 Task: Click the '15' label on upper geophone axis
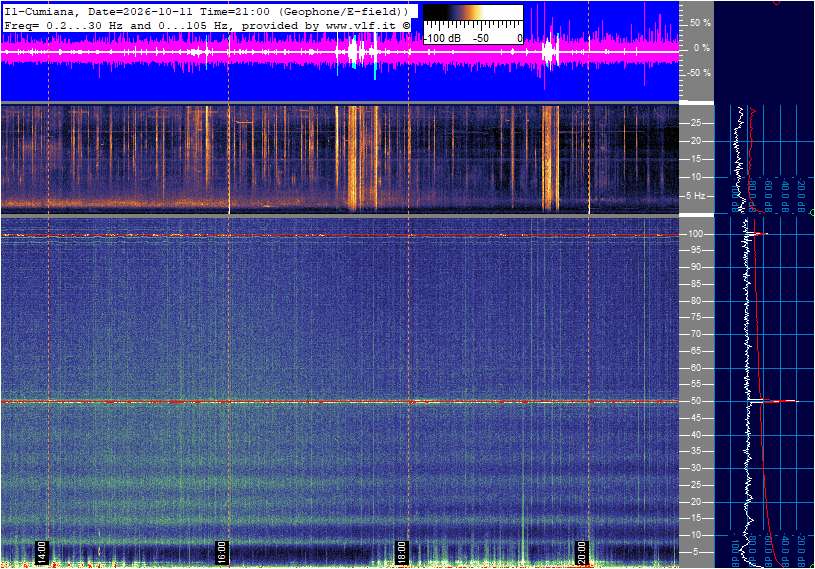pos(695,159)
